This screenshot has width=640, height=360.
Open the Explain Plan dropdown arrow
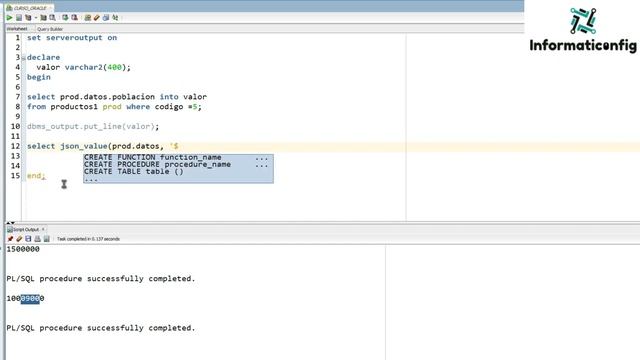[x=36, y=18]
